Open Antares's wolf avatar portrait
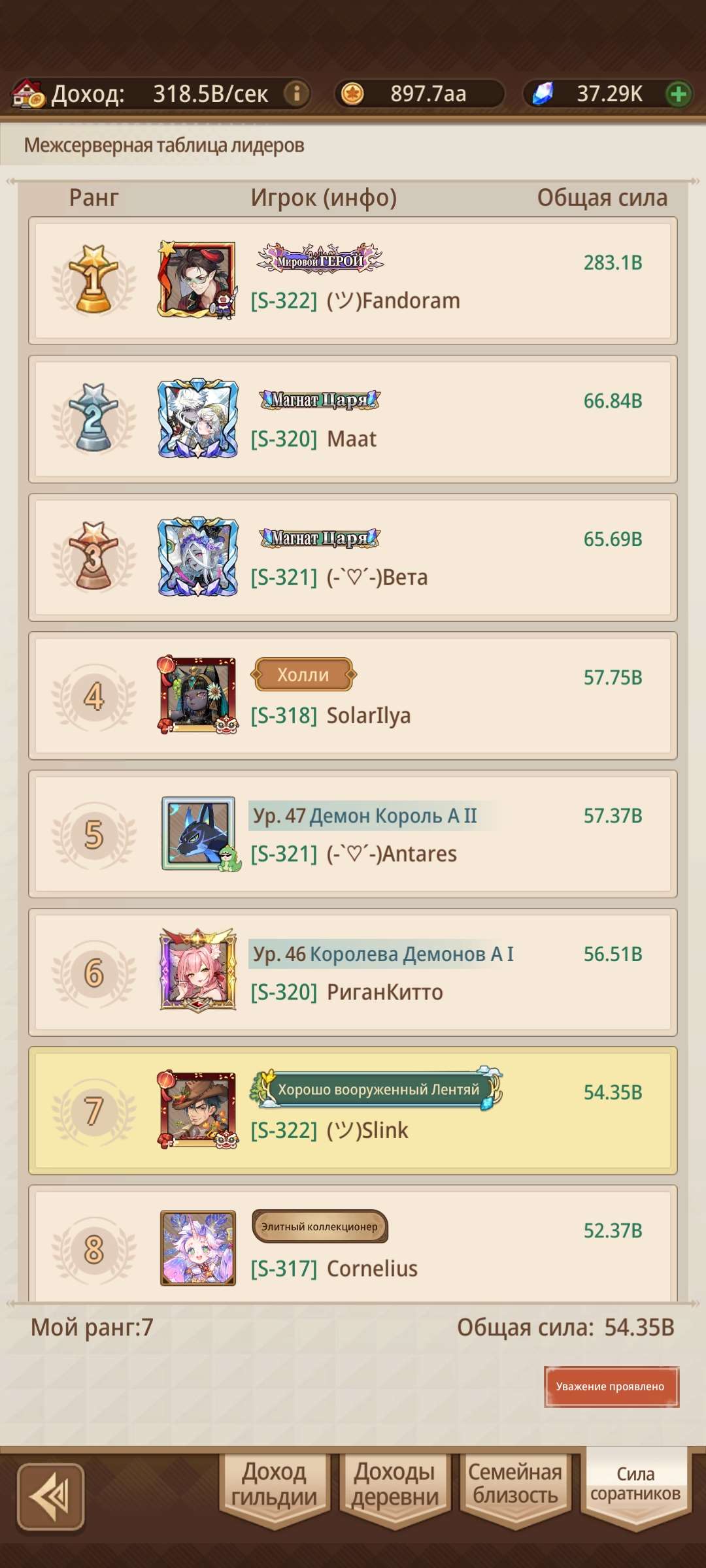The image size is (706, 1568). tap(199, 834)
